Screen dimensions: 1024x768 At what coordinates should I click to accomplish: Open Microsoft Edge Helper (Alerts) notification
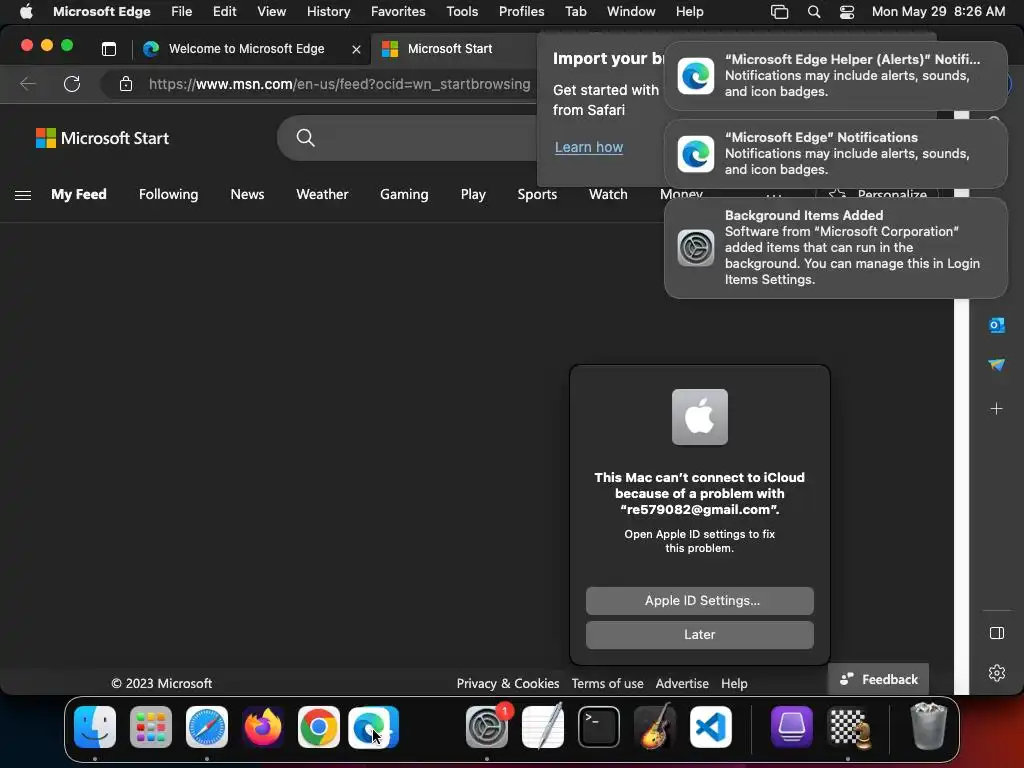tap(835, 76)
